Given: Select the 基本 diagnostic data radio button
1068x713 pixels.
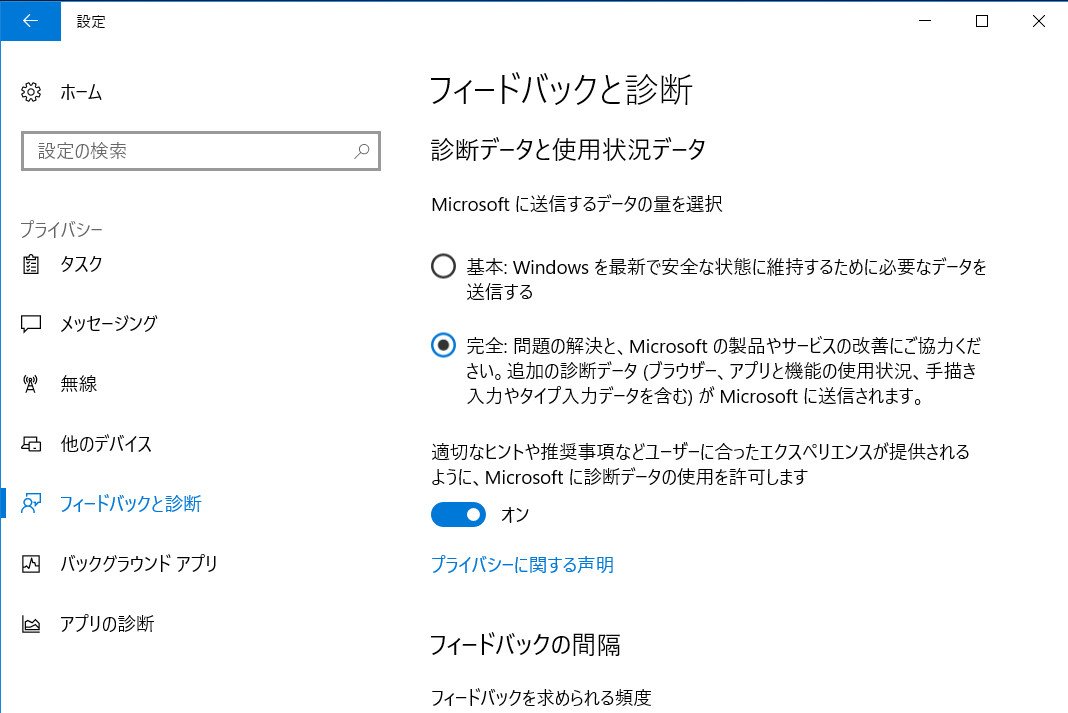Looking at the screenshot, I should point(443,266).
